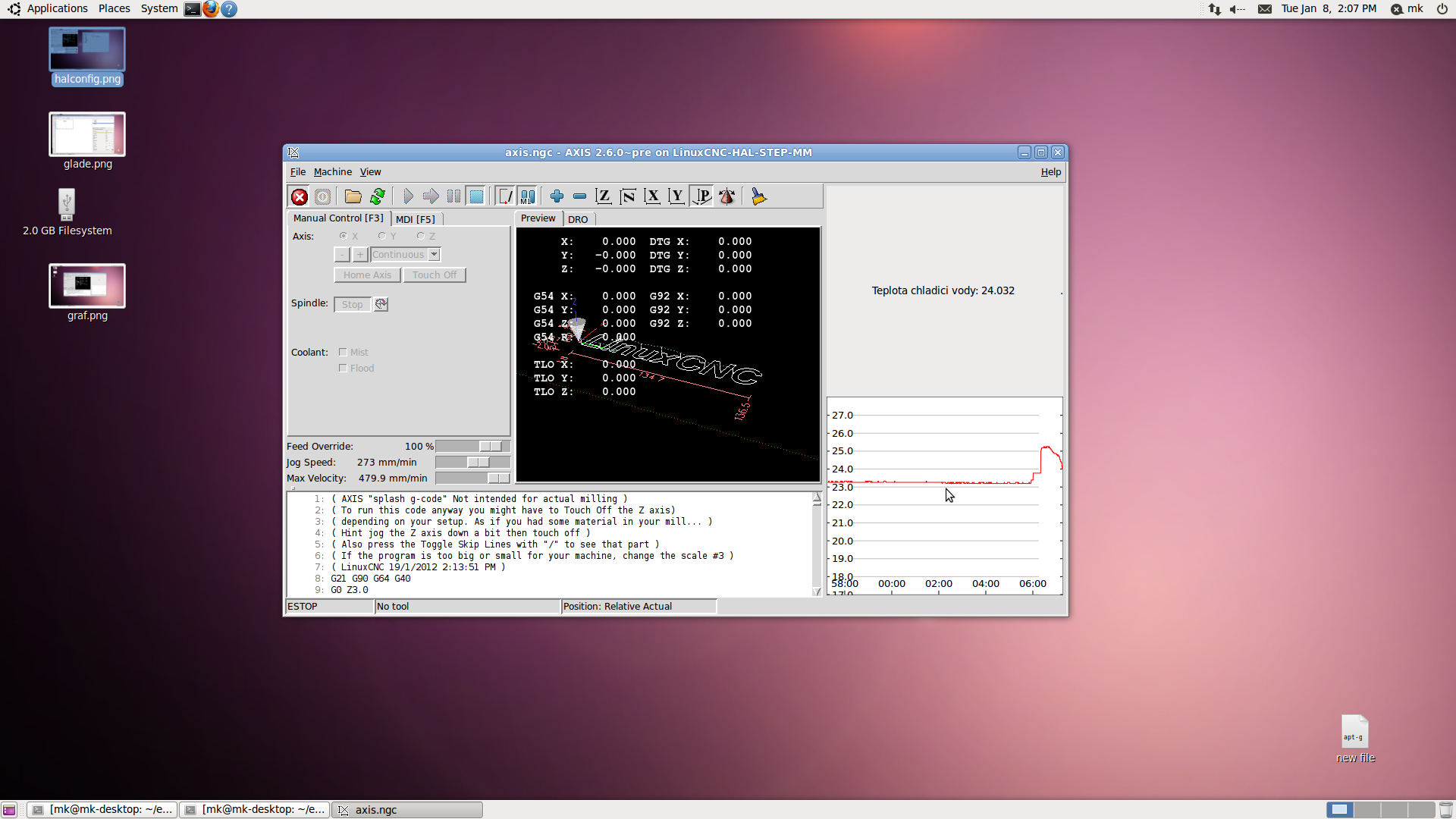Toggle the Emergency Stop button
Viewport: 1456px width, 819px height.
coord(300,197)
